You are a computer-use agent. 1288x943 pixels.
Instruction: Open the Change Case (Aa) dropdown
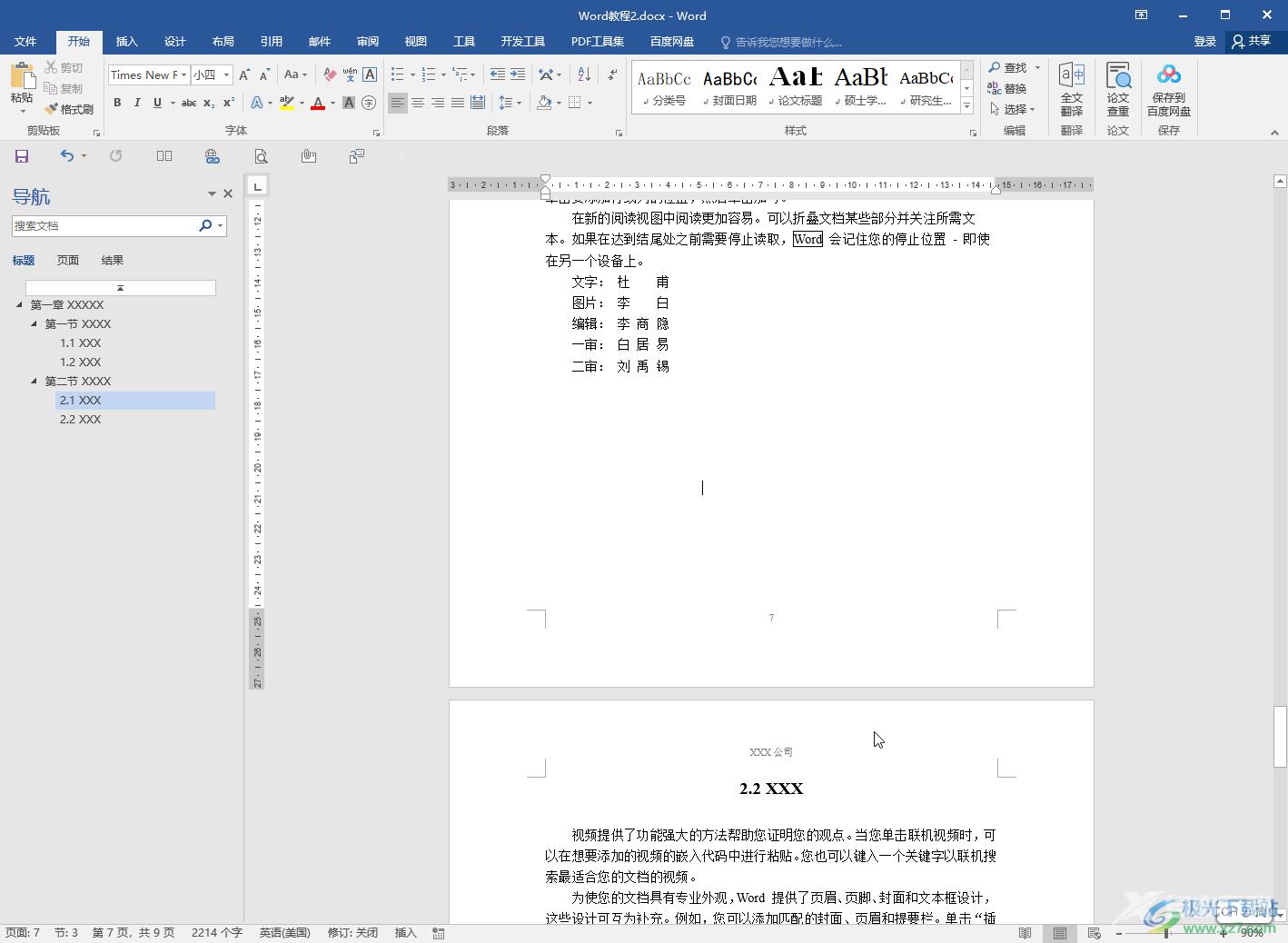[295, 74]
